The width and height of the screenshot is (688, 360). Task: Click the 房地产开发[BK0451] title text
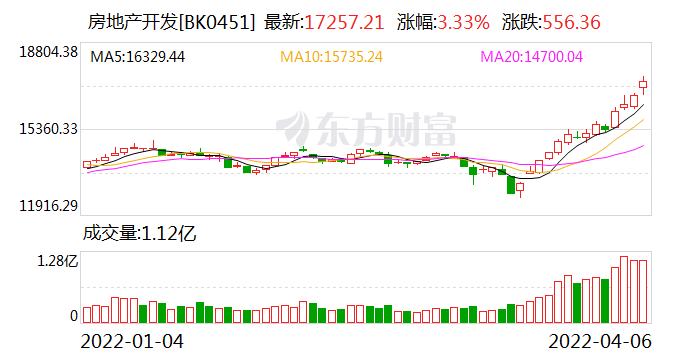pos(171,22)
